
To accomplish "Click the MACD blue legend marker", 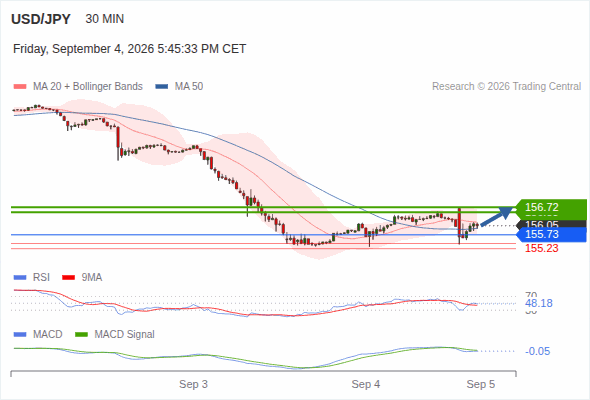I will point(20,335).
